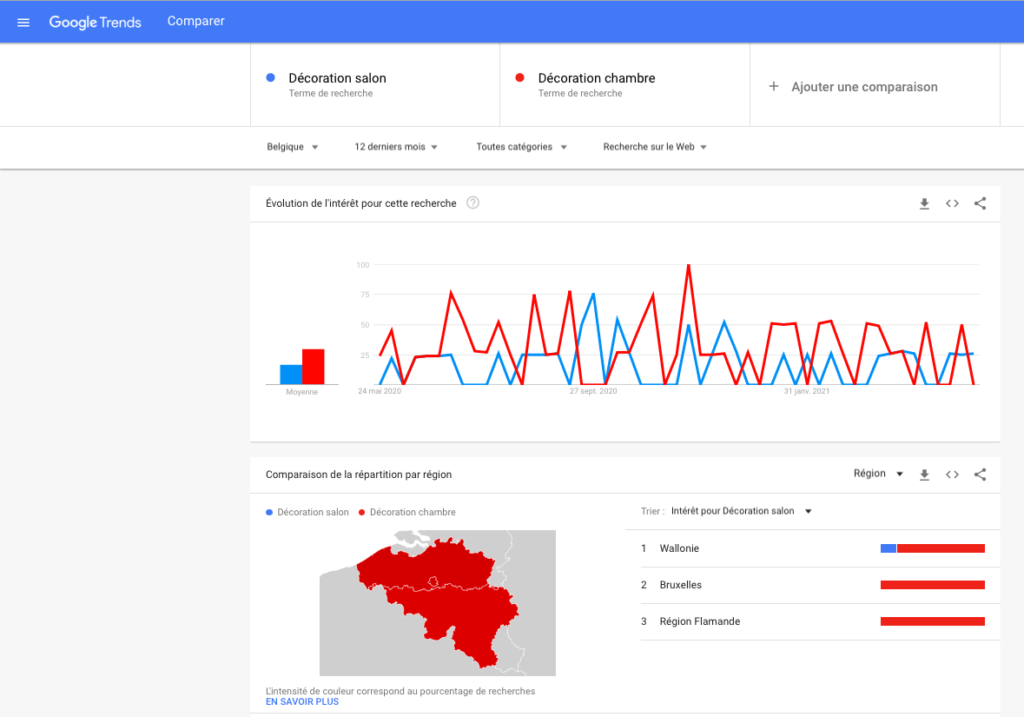Open the embed code for the trends chart
This screenshot has width=1024, height=717.
[952, 202]
